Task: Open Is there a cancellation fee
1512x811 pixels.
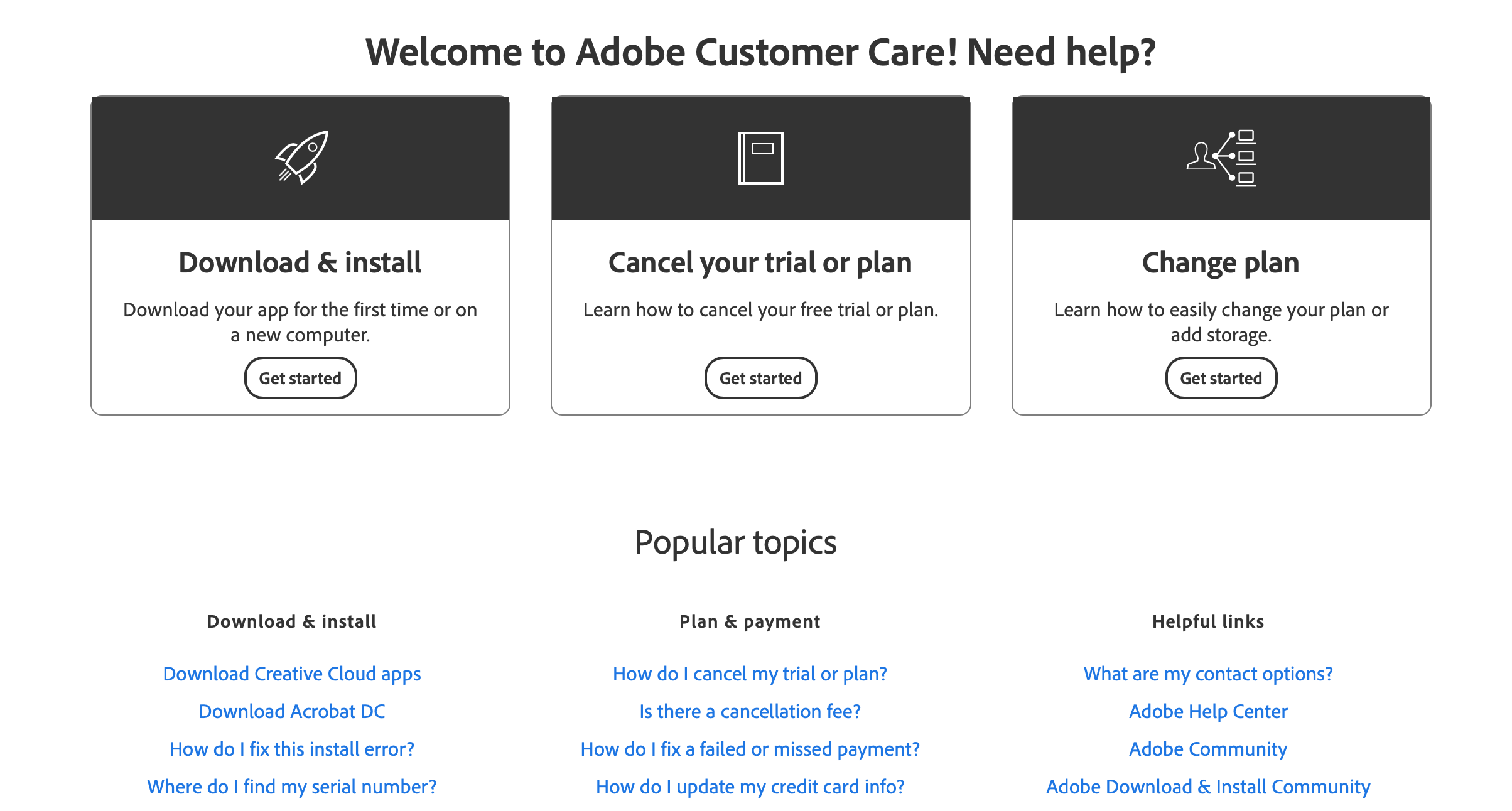Action: 750,711
